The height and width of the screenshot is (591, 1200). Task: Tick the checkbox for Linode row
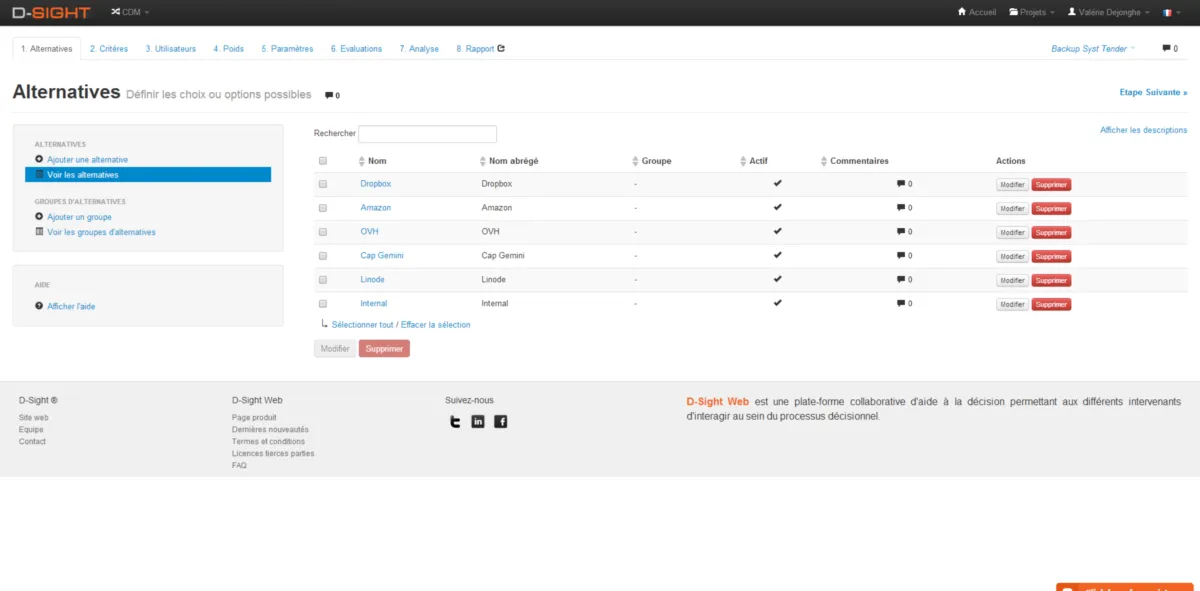(322, 280)
